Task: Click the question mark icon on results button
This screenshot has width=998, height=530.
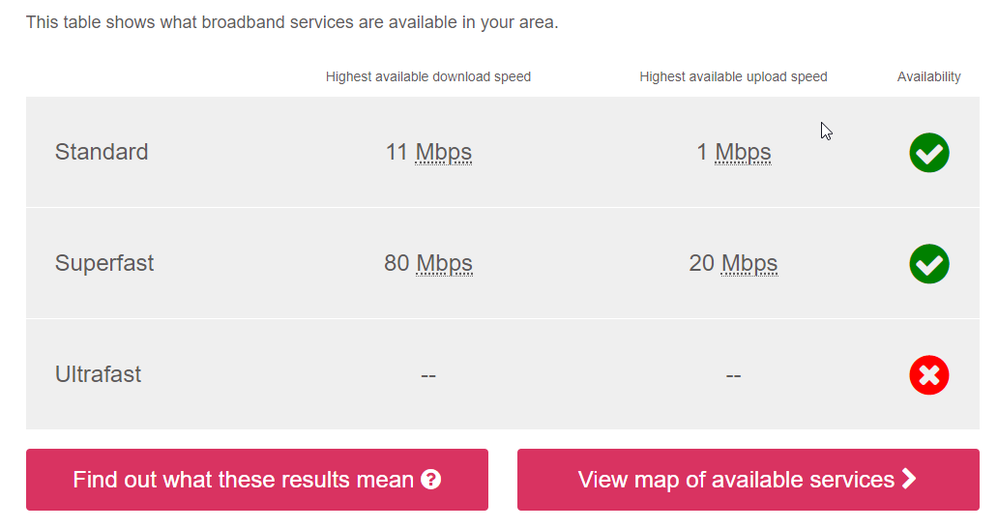Action: click(x=431, y=480)
